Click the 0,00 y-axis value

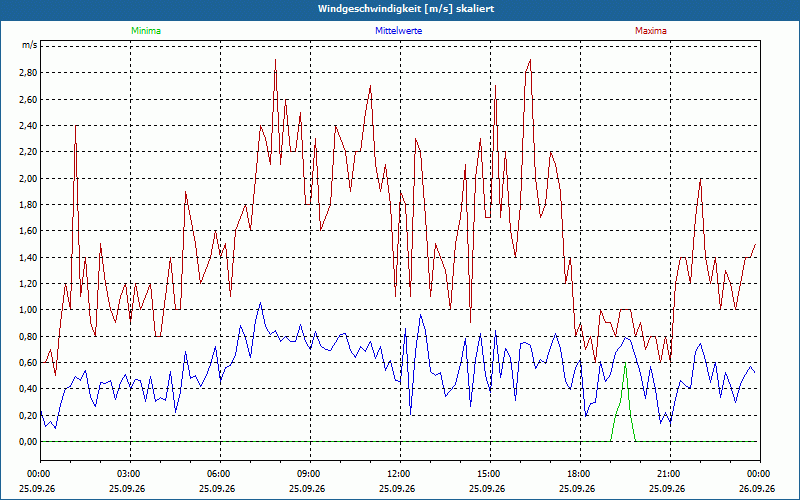click(x=29, y=442)
